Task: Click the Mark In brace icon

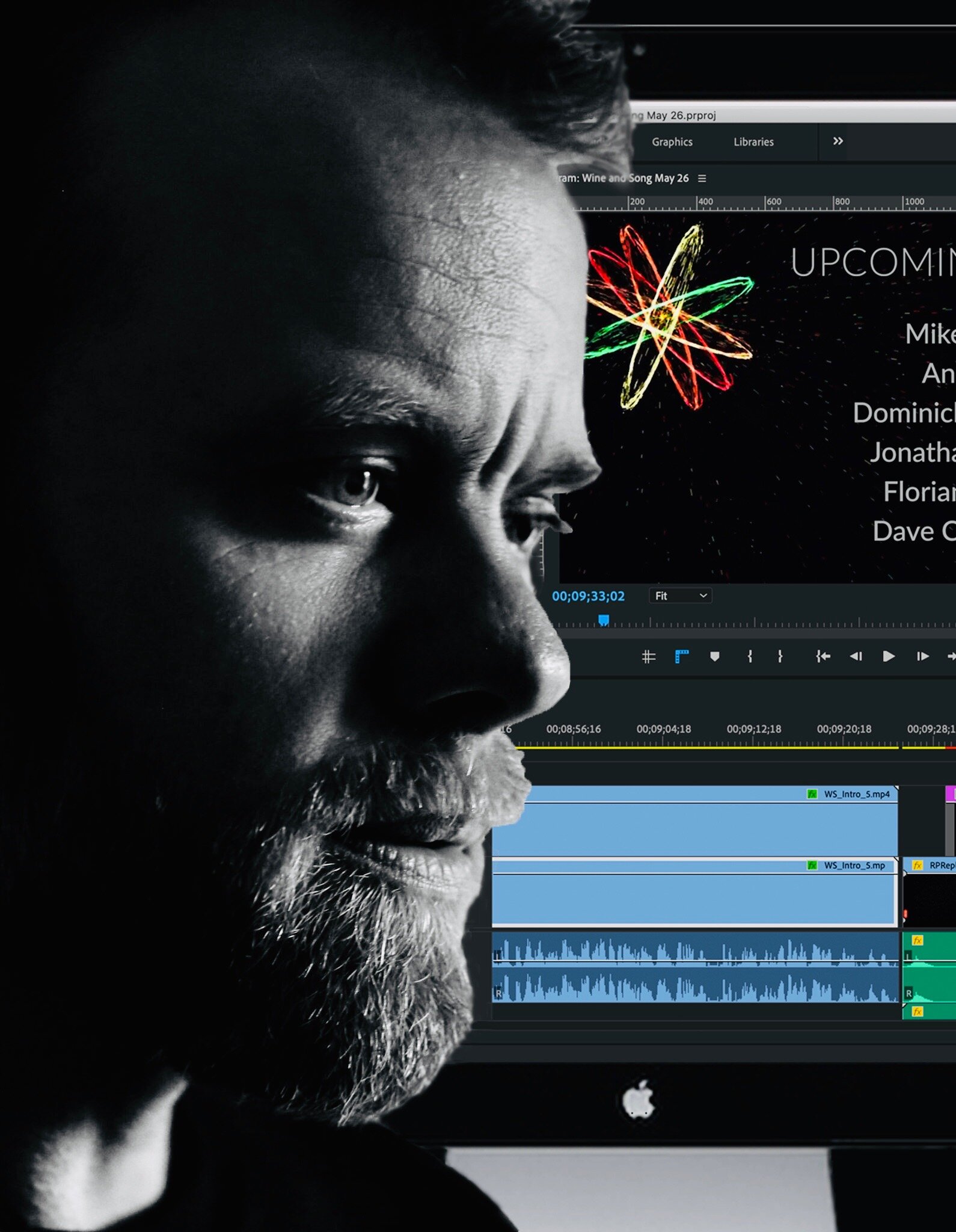Action: coord(750,656)
